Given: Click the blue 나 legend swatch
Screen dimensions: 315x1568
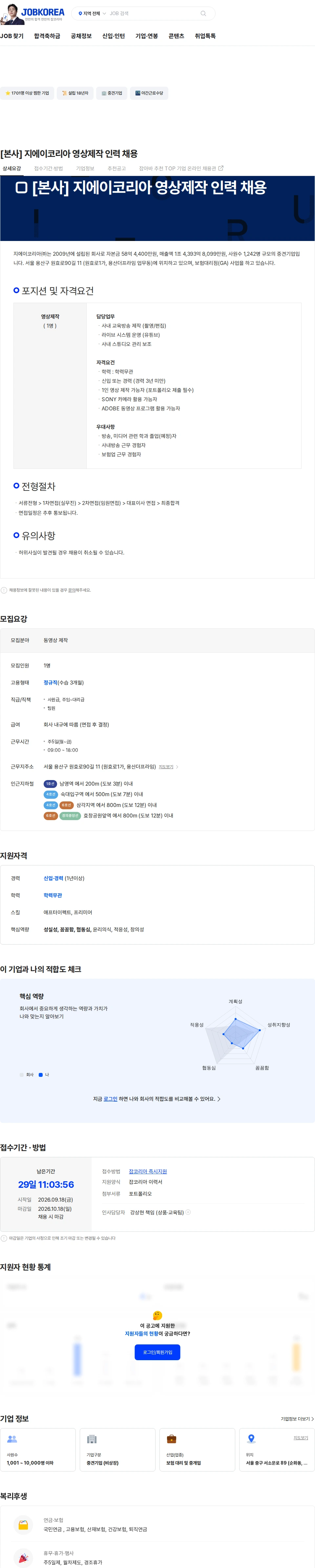Looking at the screenshot, I should [41, 1074].
